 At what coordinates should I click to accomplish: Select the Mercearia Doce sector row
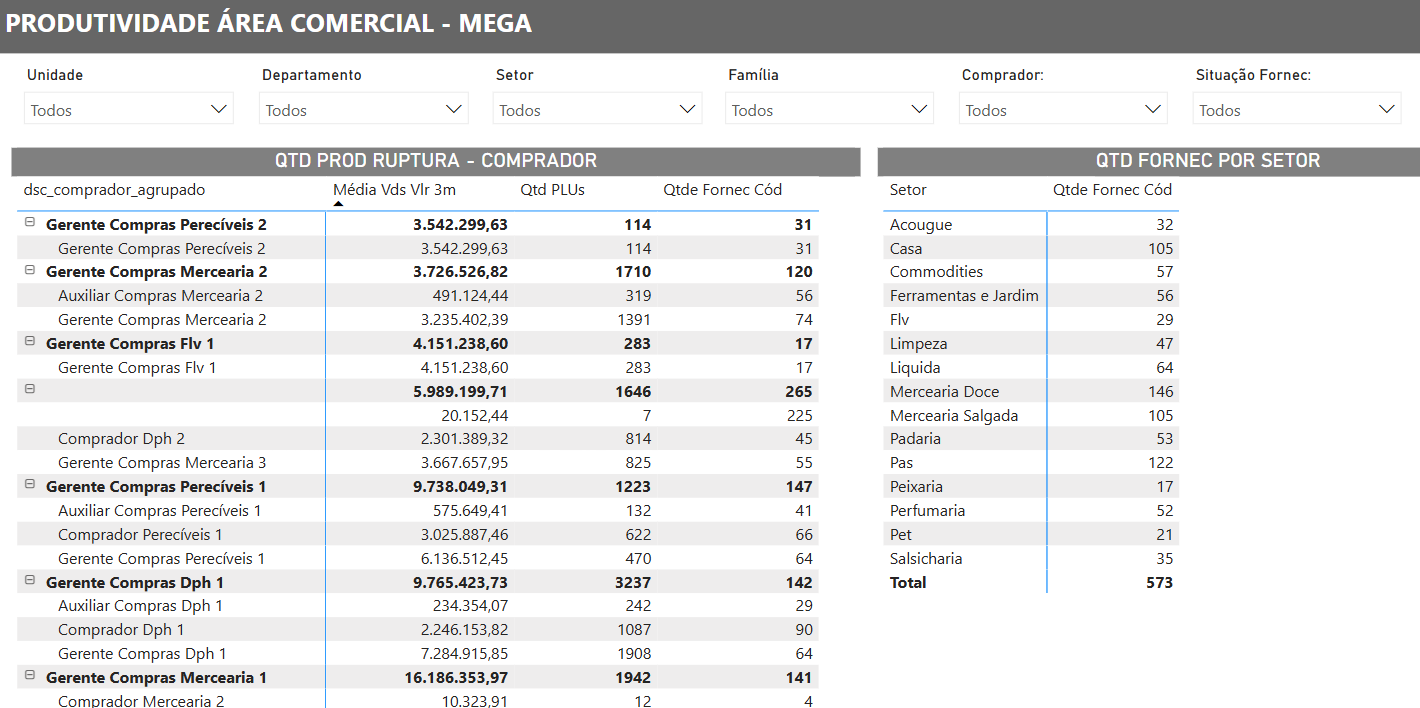[1031, 391]
